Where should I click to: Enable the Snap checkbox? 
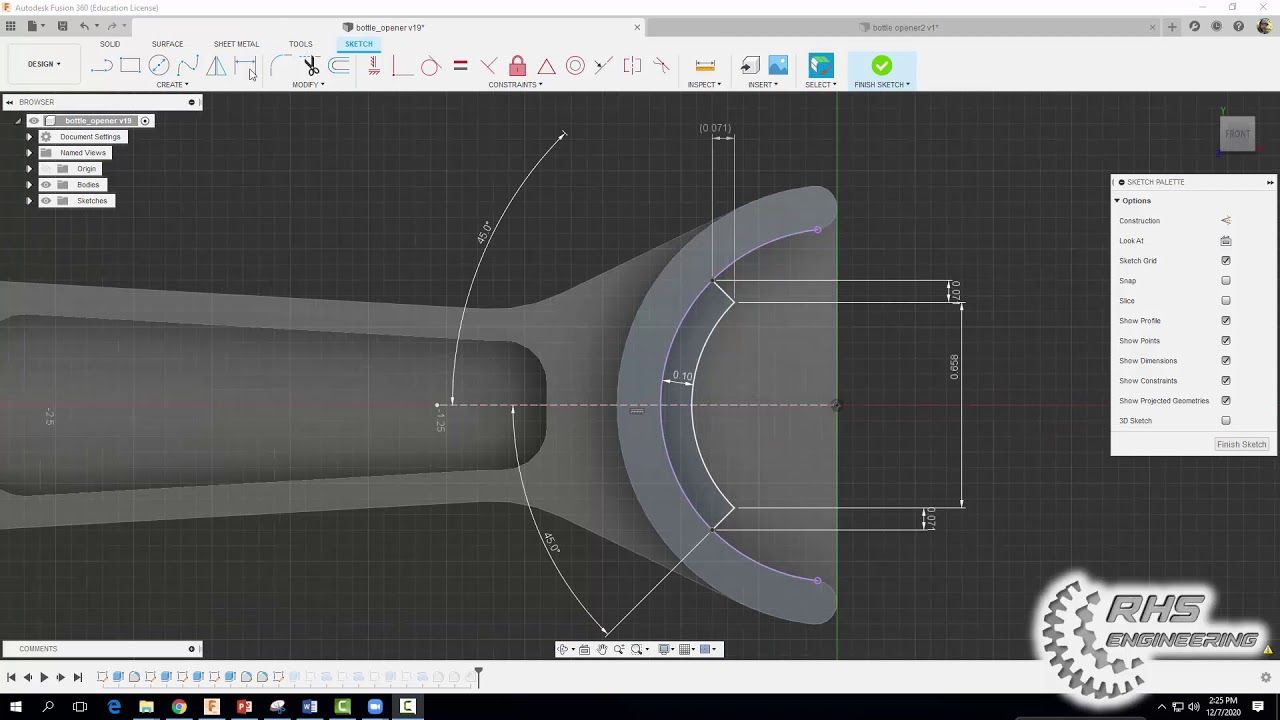point(1226,281)
